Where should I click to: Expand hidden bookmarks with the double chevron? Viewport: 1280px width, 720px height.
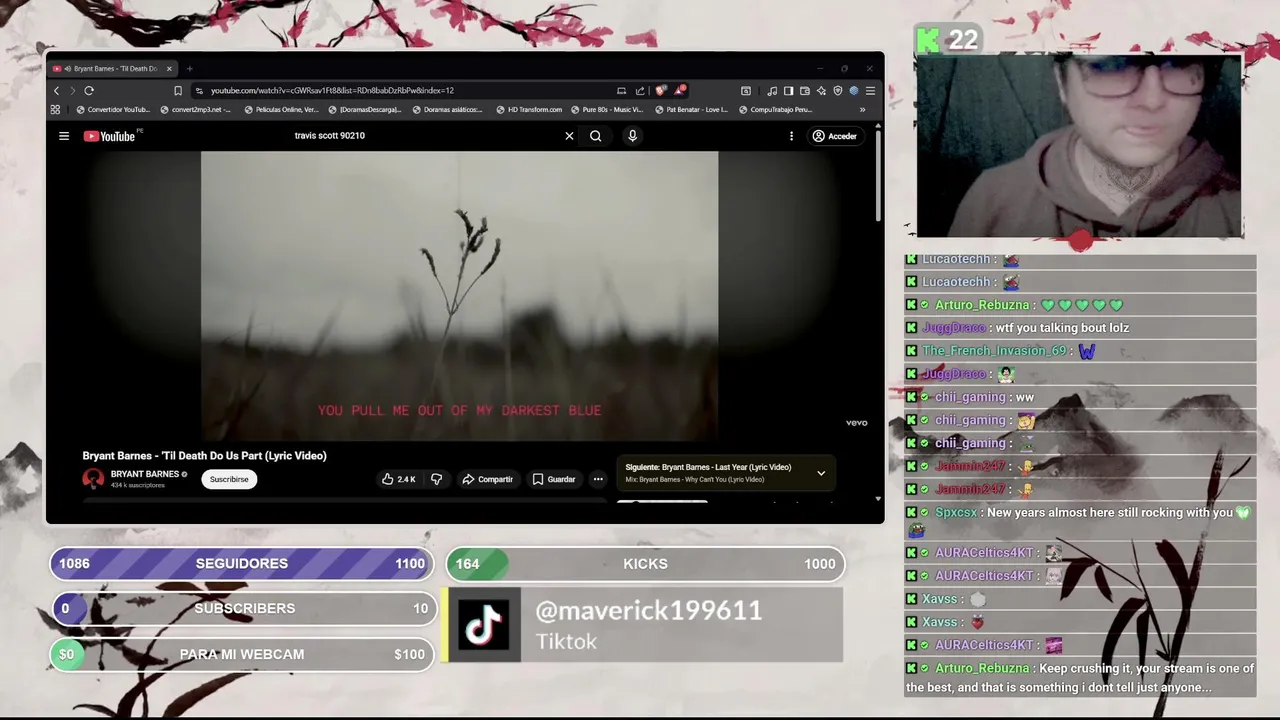(862, 110)
